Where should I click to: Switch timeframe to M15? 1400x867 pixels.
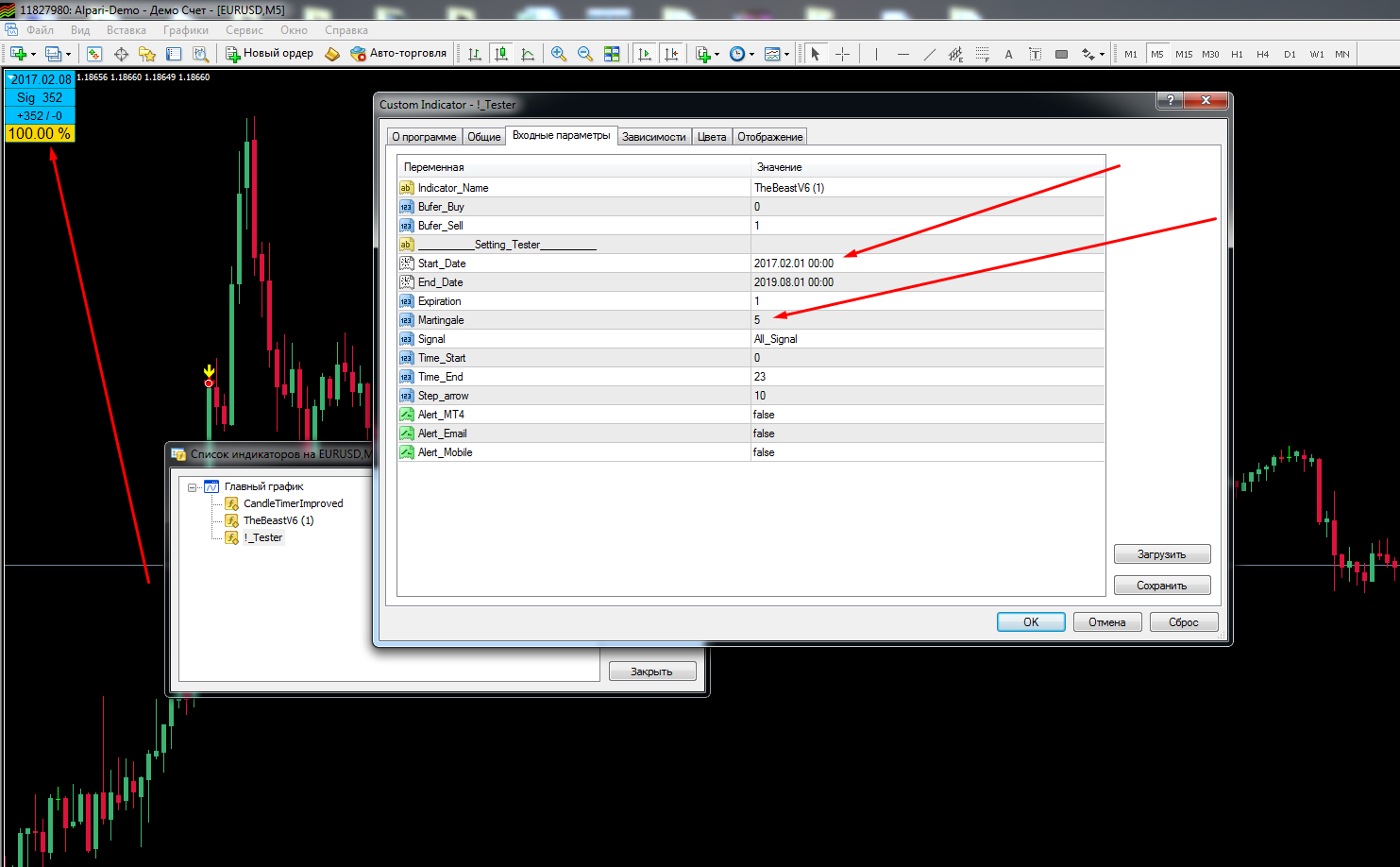[1184, 54]
